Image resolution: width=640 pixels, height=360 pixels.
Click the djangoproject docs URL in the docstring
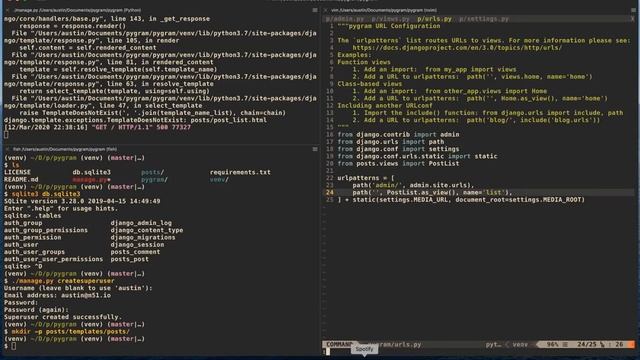(457, 48)
